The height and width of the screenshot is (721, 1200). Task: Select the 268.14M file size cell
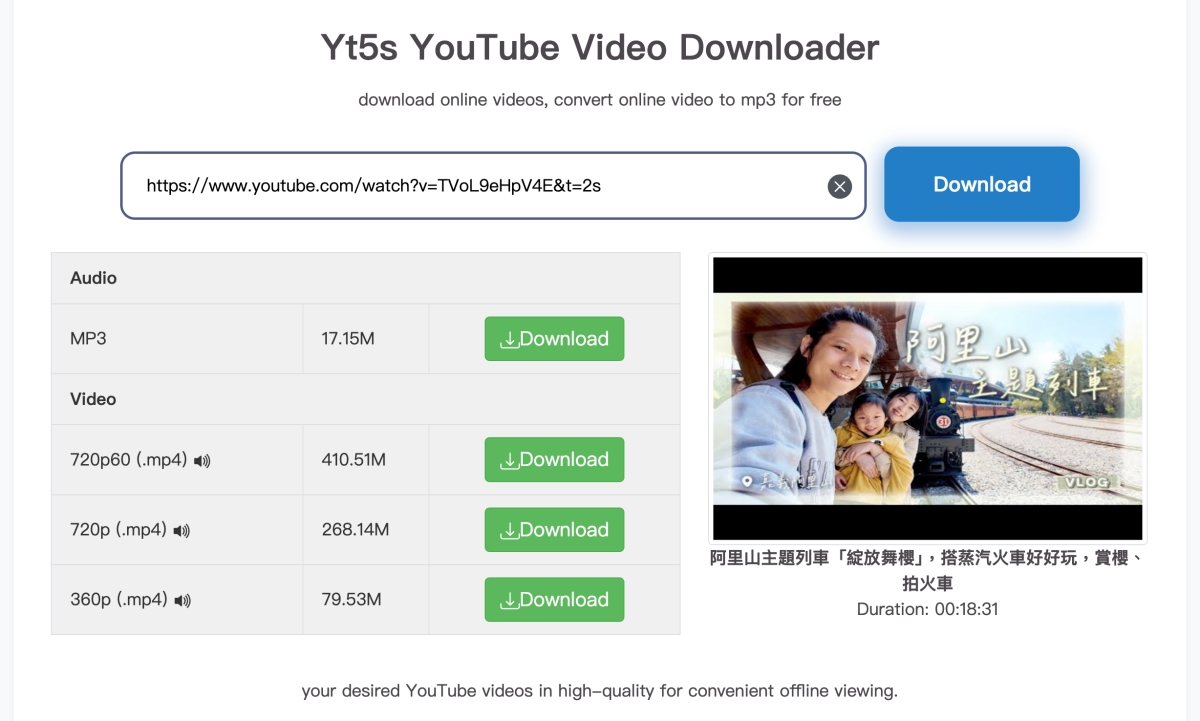click(366, 530)
